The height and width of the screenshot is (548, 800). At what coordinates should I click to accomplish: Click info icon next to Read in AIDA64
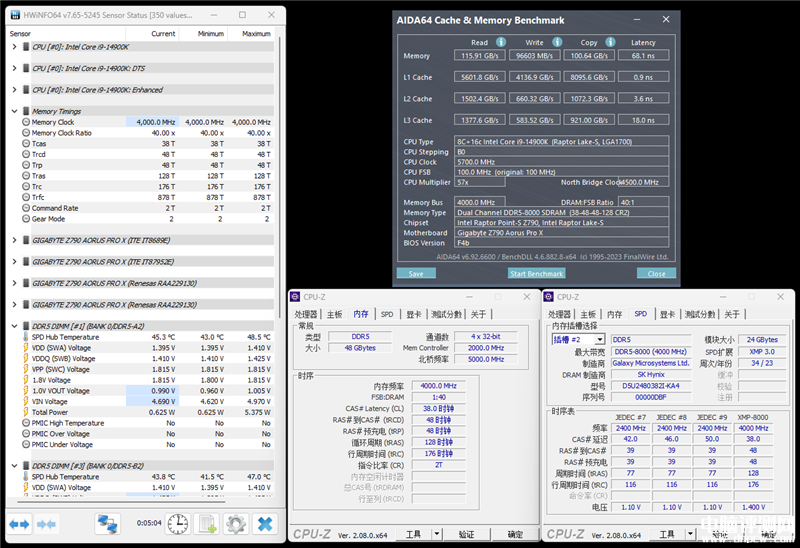click(x=501, y=42)
